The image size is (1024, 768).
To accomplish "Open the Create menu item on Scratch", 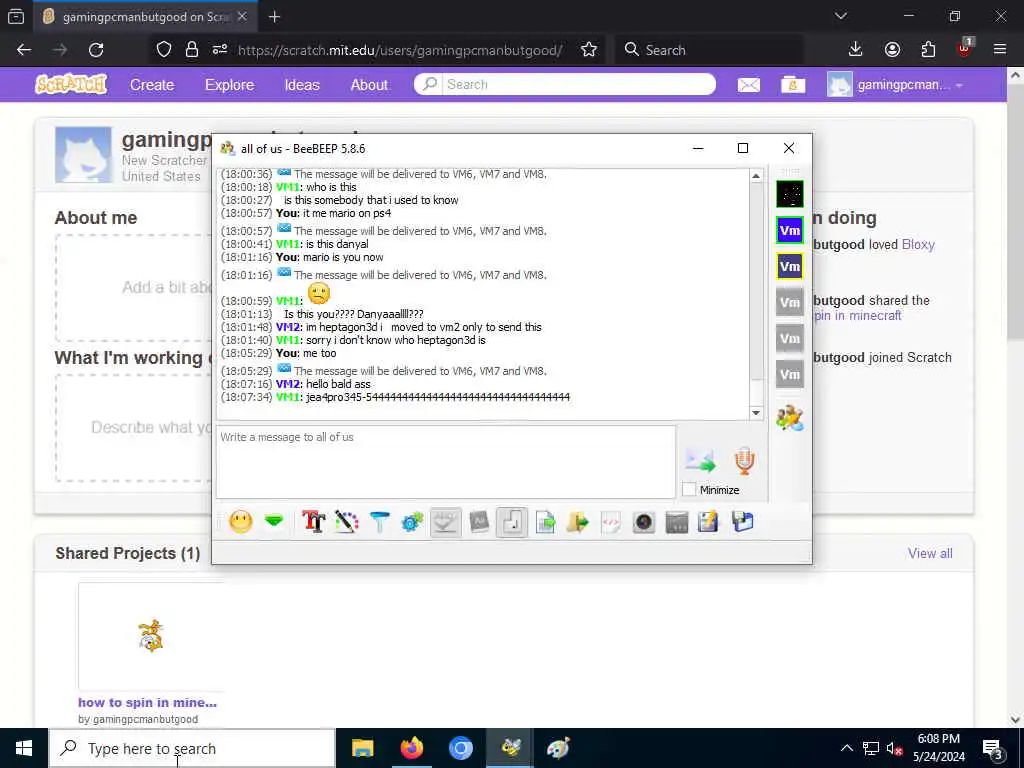I will [x=152, y=85].
